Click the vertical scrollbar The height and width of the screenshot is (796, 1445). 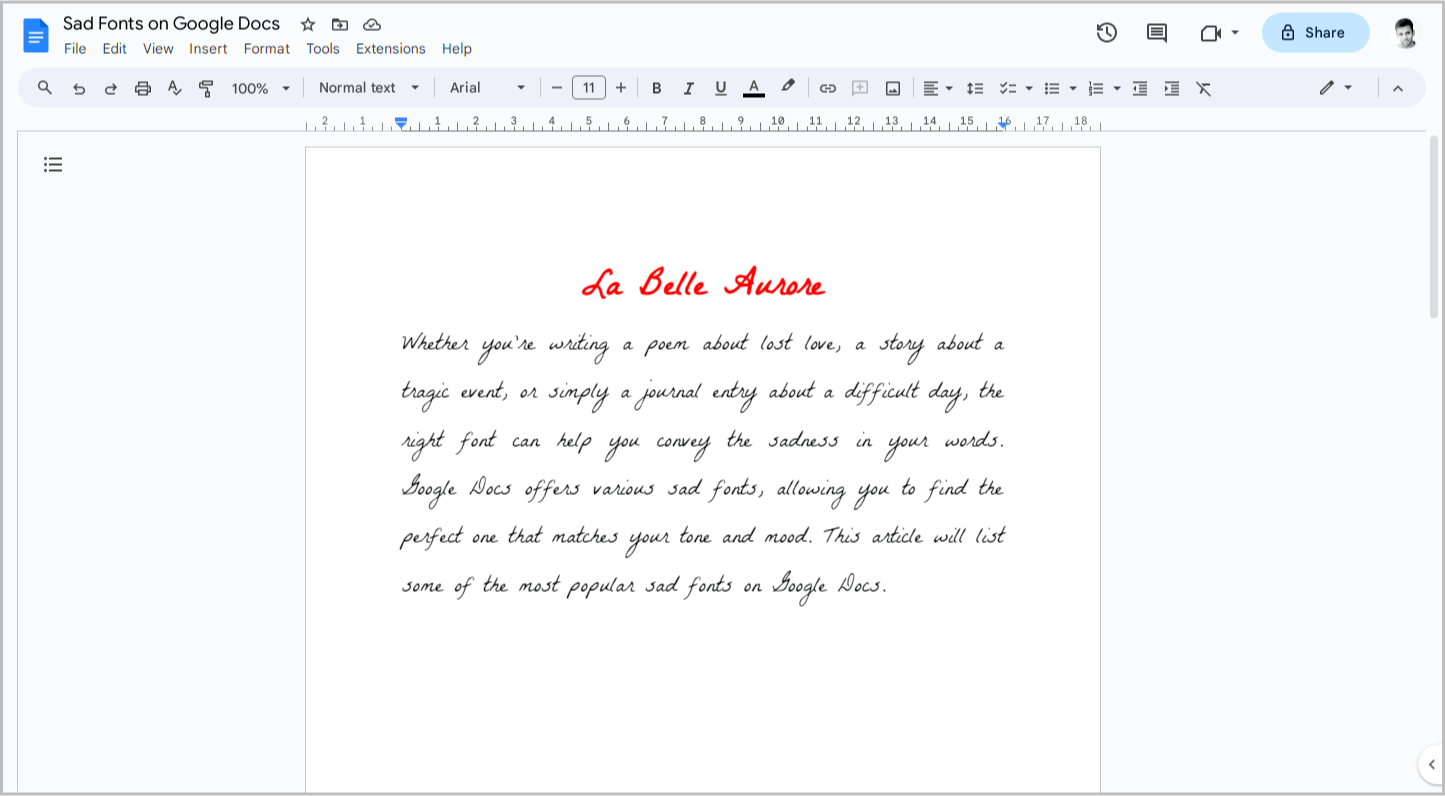pos(1433,228)
